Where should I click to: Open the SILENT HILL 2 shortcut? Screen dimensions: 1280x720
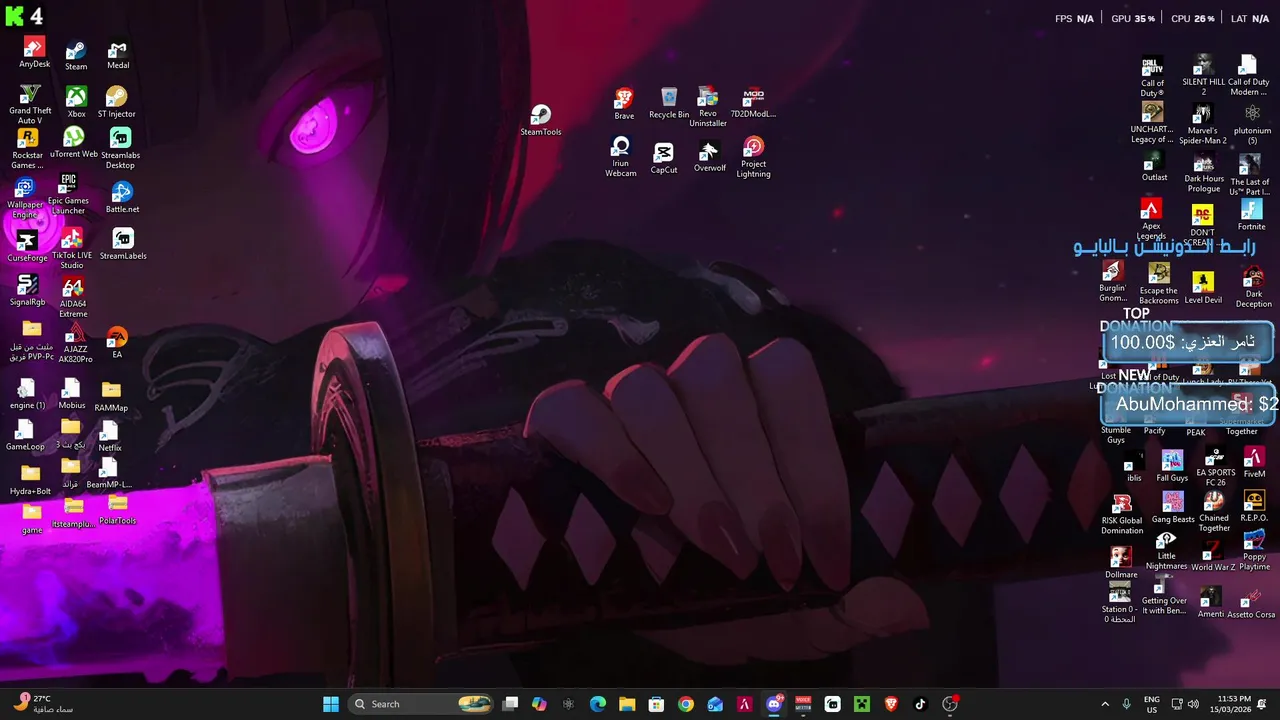[1203, 75]
